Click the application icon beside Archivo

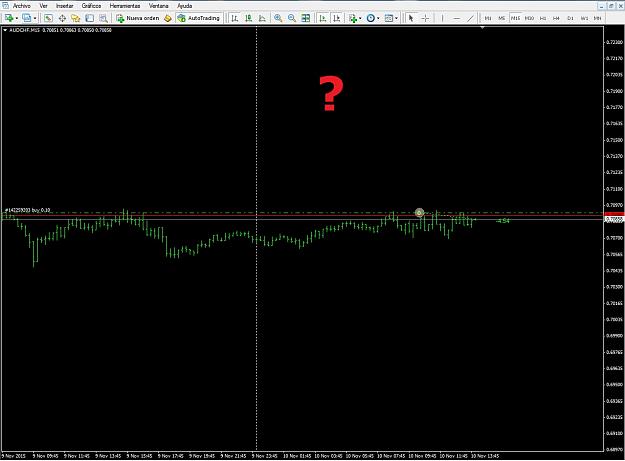click(x=5, y=6)
